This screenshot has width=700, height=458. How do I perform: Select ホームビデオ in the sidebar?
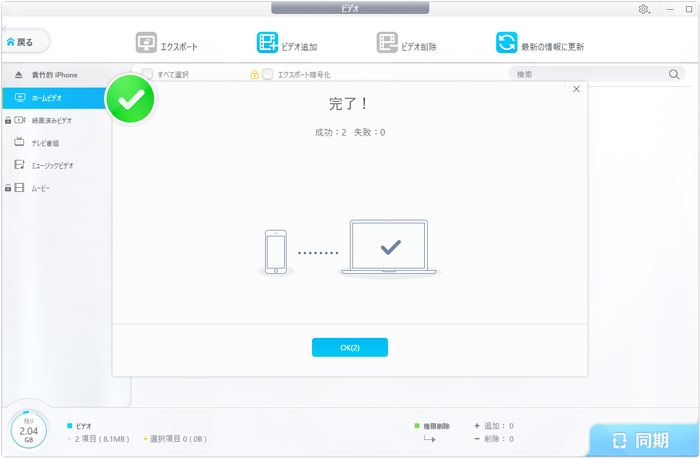pyautogui.click(x=52, y=98)
